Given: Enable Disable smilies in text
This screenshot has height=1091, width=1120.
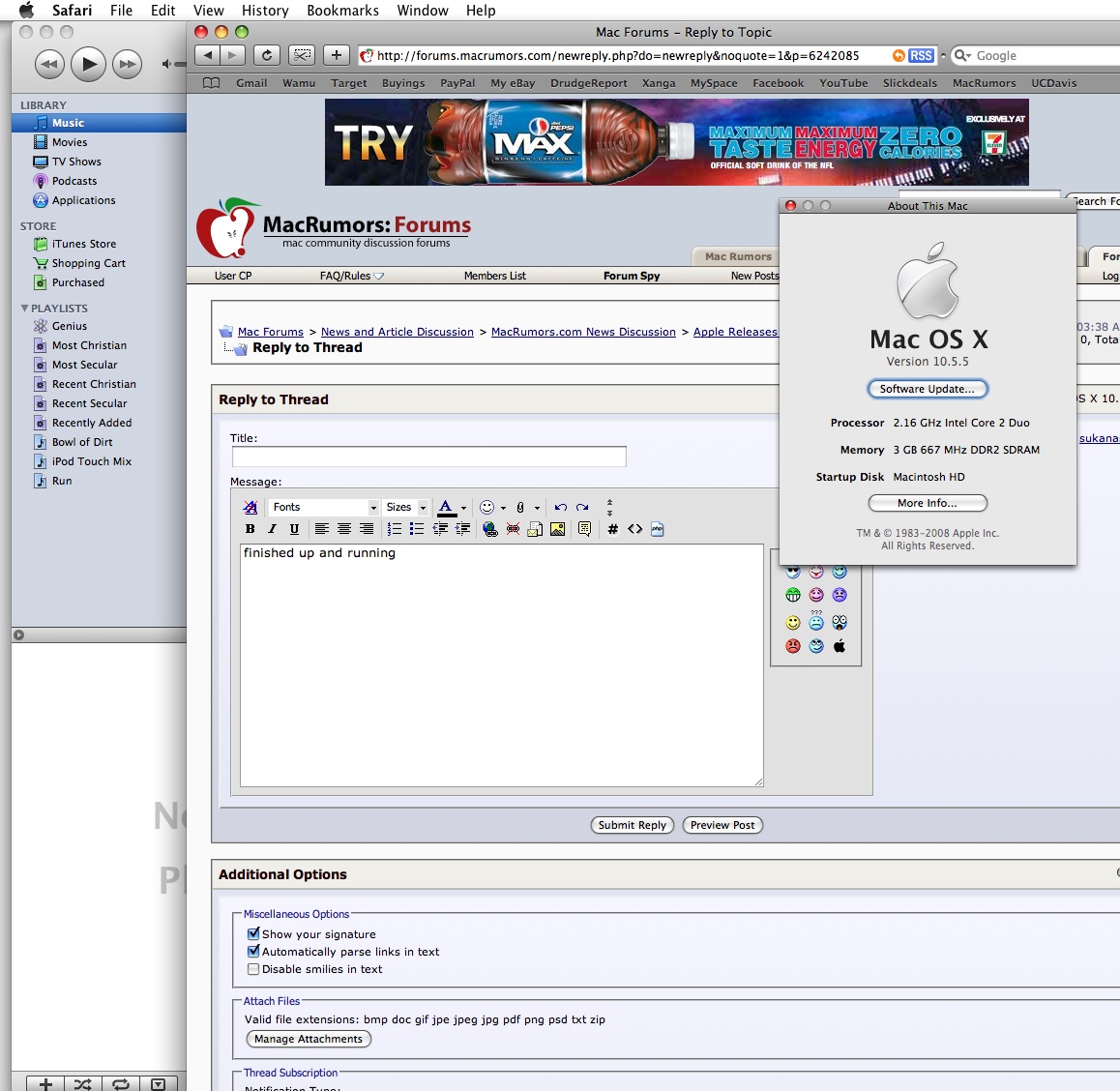Looking at the screenshot, I should [x=253, y=969].
